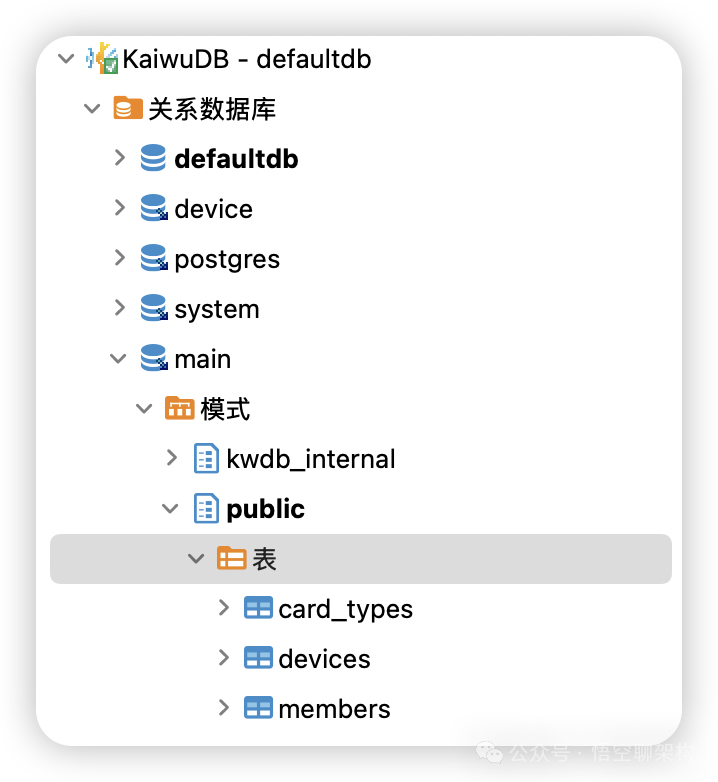Click the 表 tables folder icon

[232, 558]
